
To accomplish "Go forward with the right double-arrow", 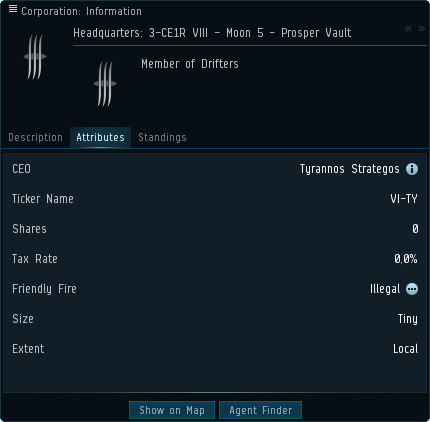I will coord(422,29).
